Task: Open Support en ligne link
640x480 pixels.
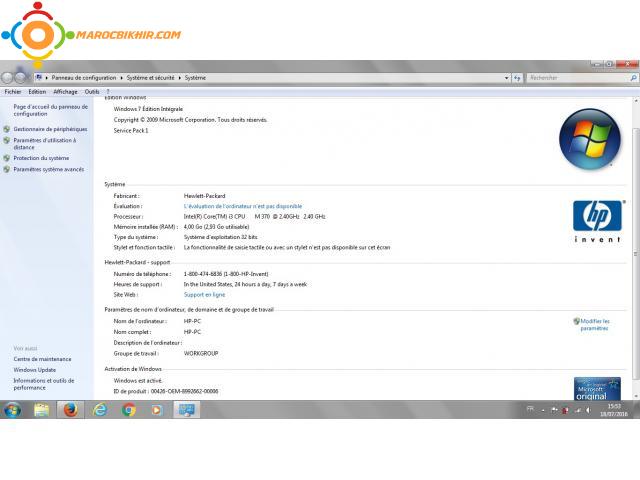Action: (204, 295)
